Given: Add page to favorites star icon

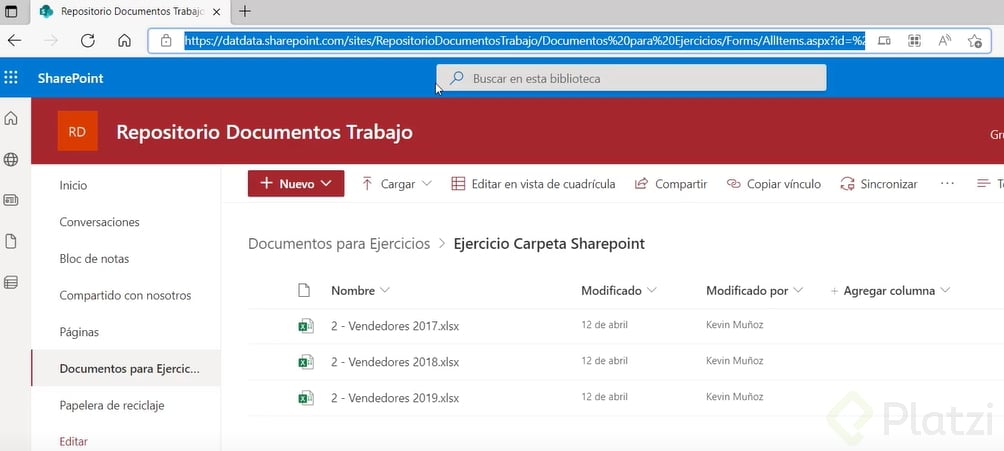Looking at the screenshot, I should point(975,41).
